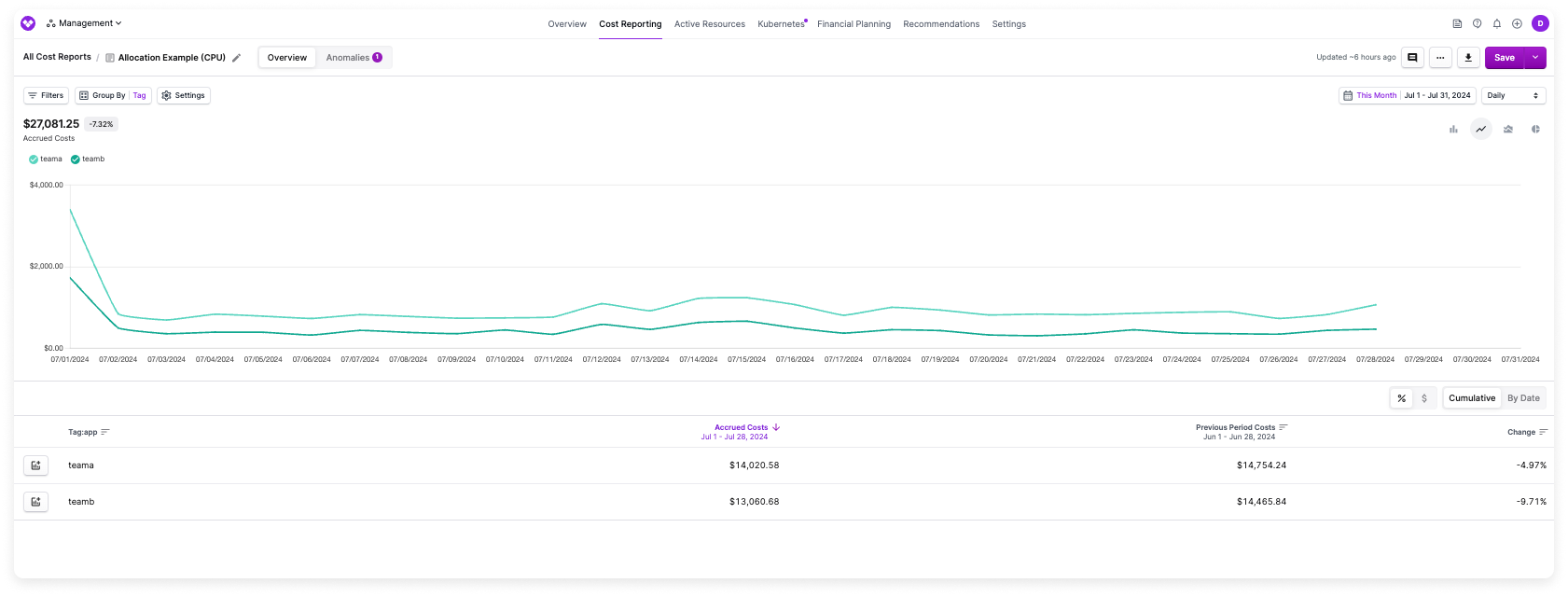This screenshot has height=597, width=1568.
Task: Expand the Save button dropdown arrow
Action: (x=1535, y=58)
